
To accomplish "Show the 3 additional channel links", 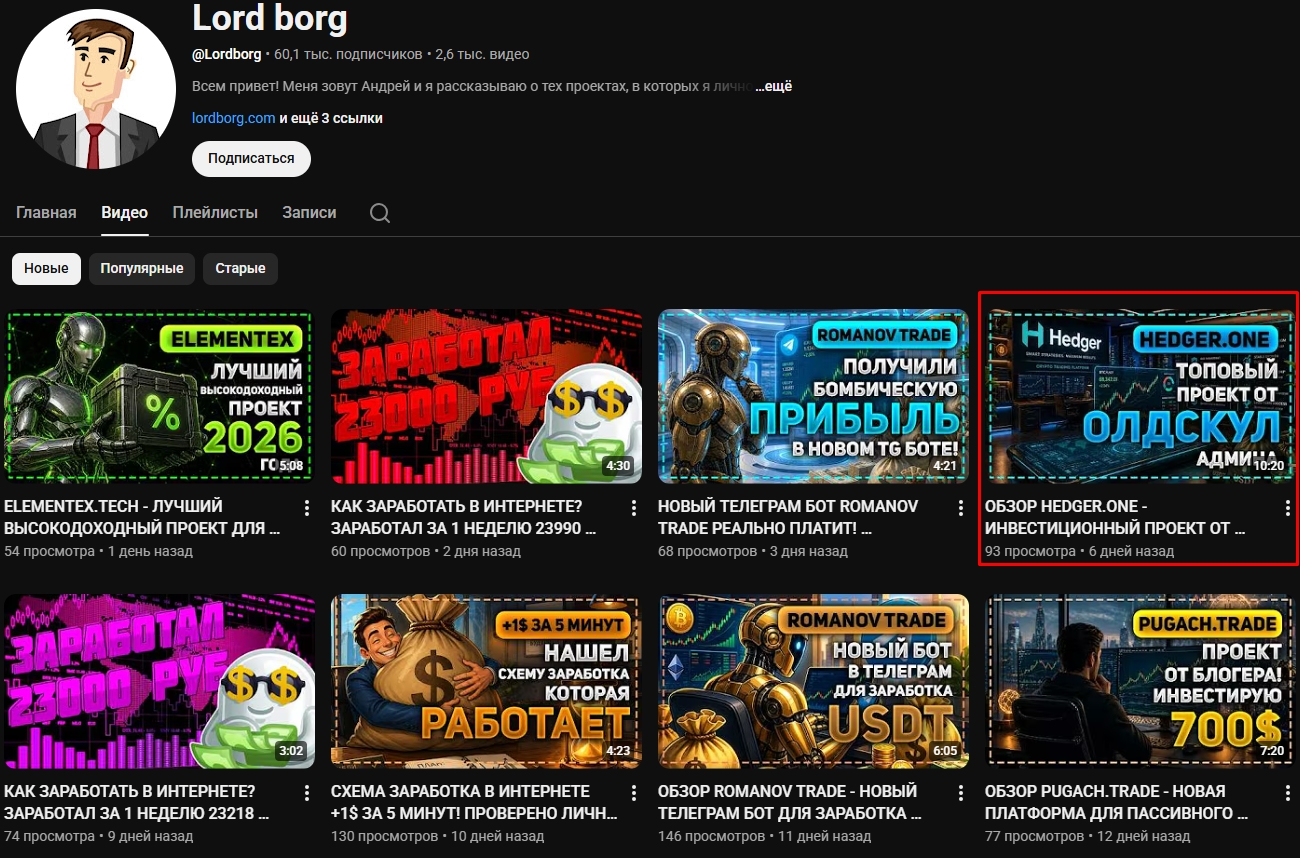I will click(331, 118).
